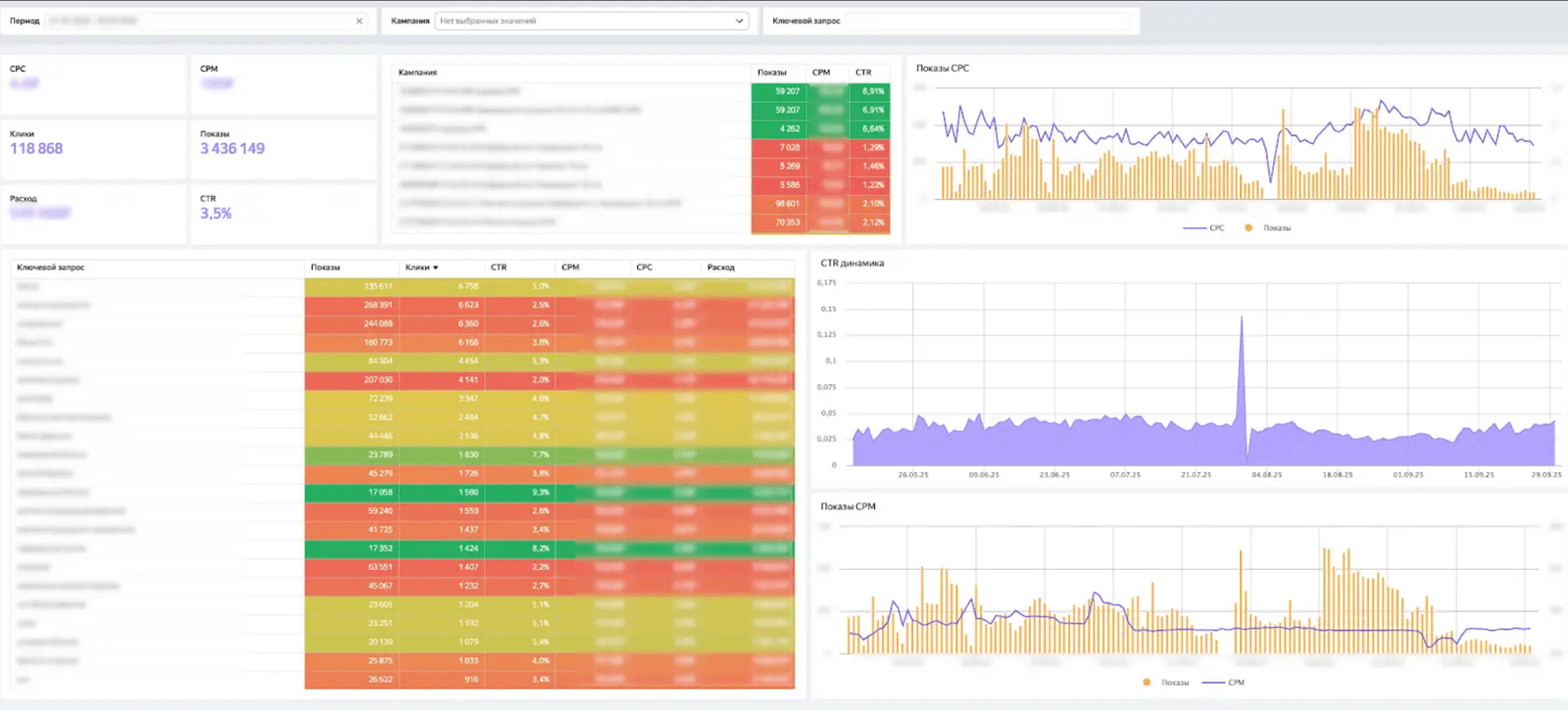Toggle CPM series label in bottom chart legend
This screenshot has width=1568, height=710.
point(1236,683)
